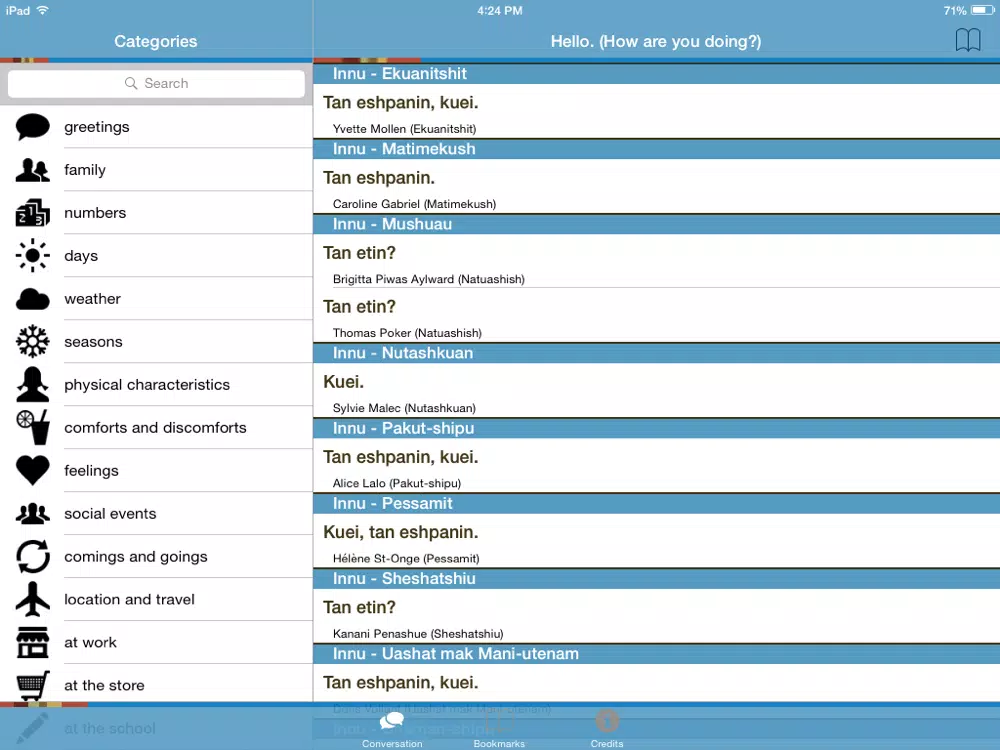Image resolution: width=1000 pixels, height=750 pixels.
Task: Tap the 4:24 PM clock
Action: point(499,11)
